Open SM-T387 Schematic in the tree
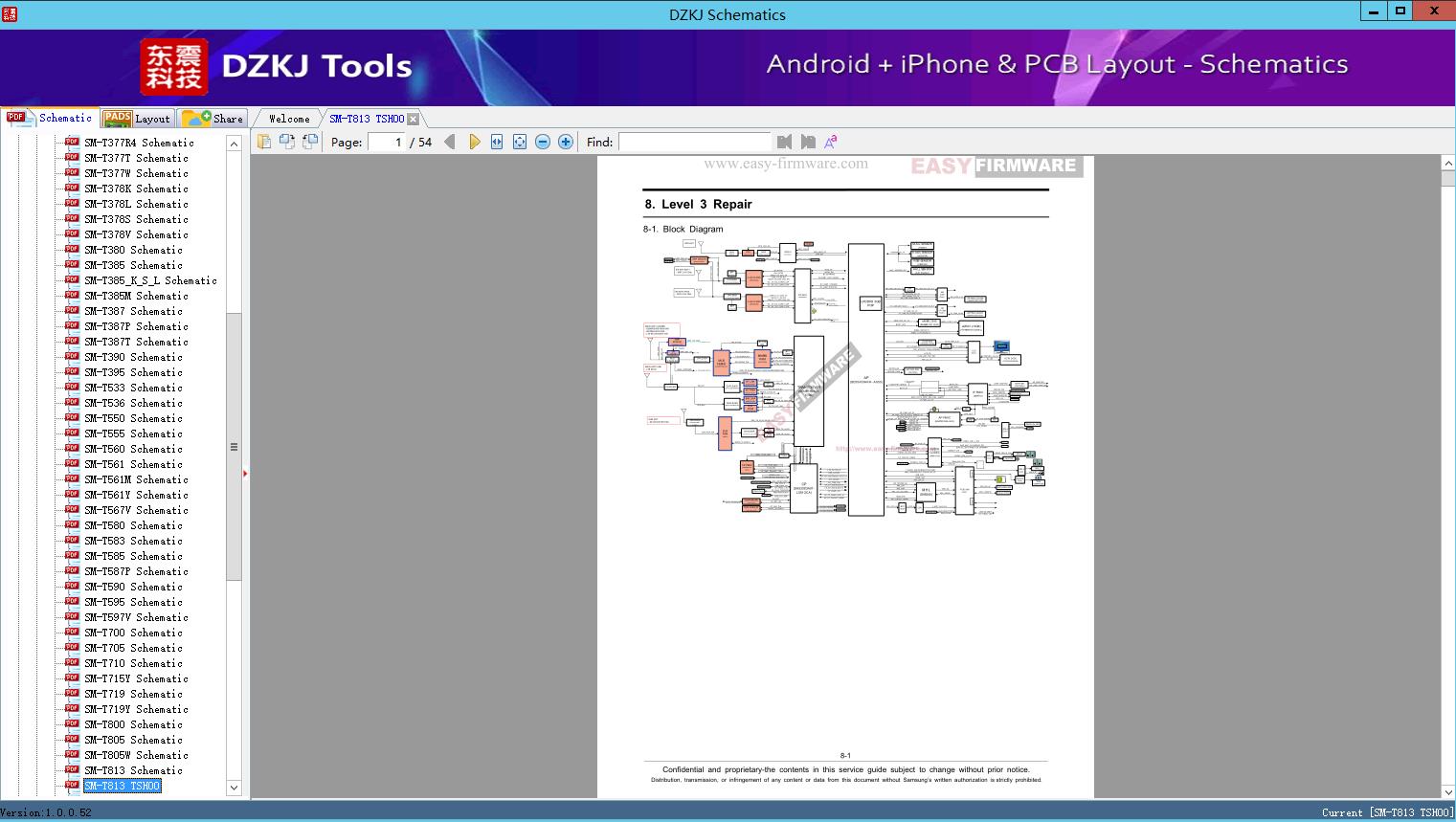This screenshot has height=822, width=1456. pos(133,311)
